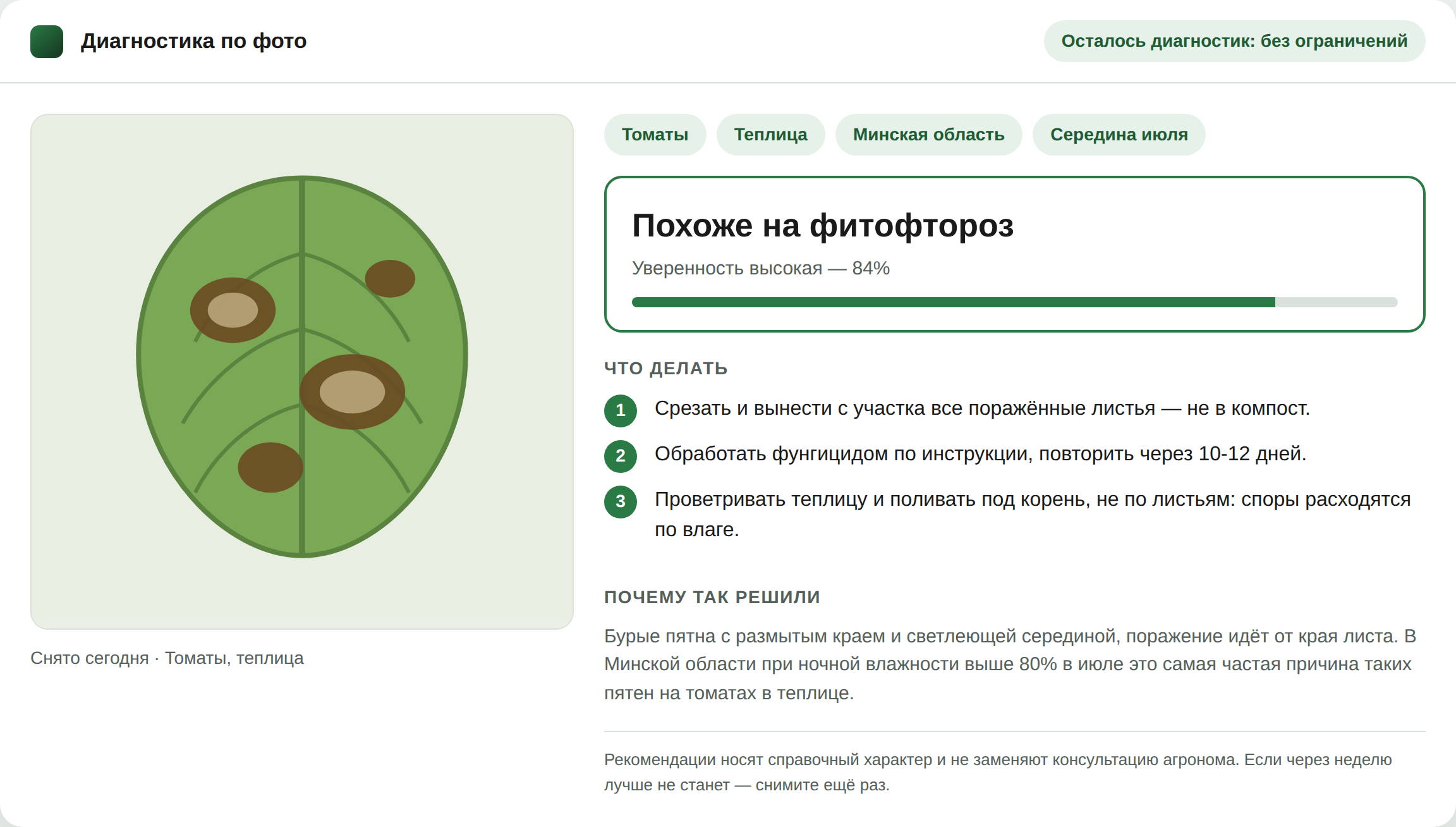Click the "ПОЧЕМУ ТАК РЕШИЛИ" section heading
The width and height of the screenshot is (1456, 827).
point(712,597)
